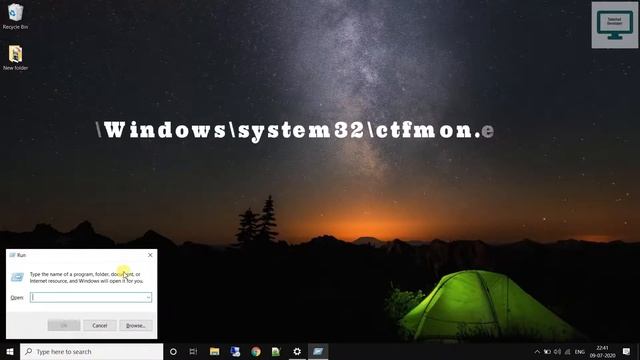Click the Browse... button in Run
This screenshot has width=640, height=360.
click(136, 326)
